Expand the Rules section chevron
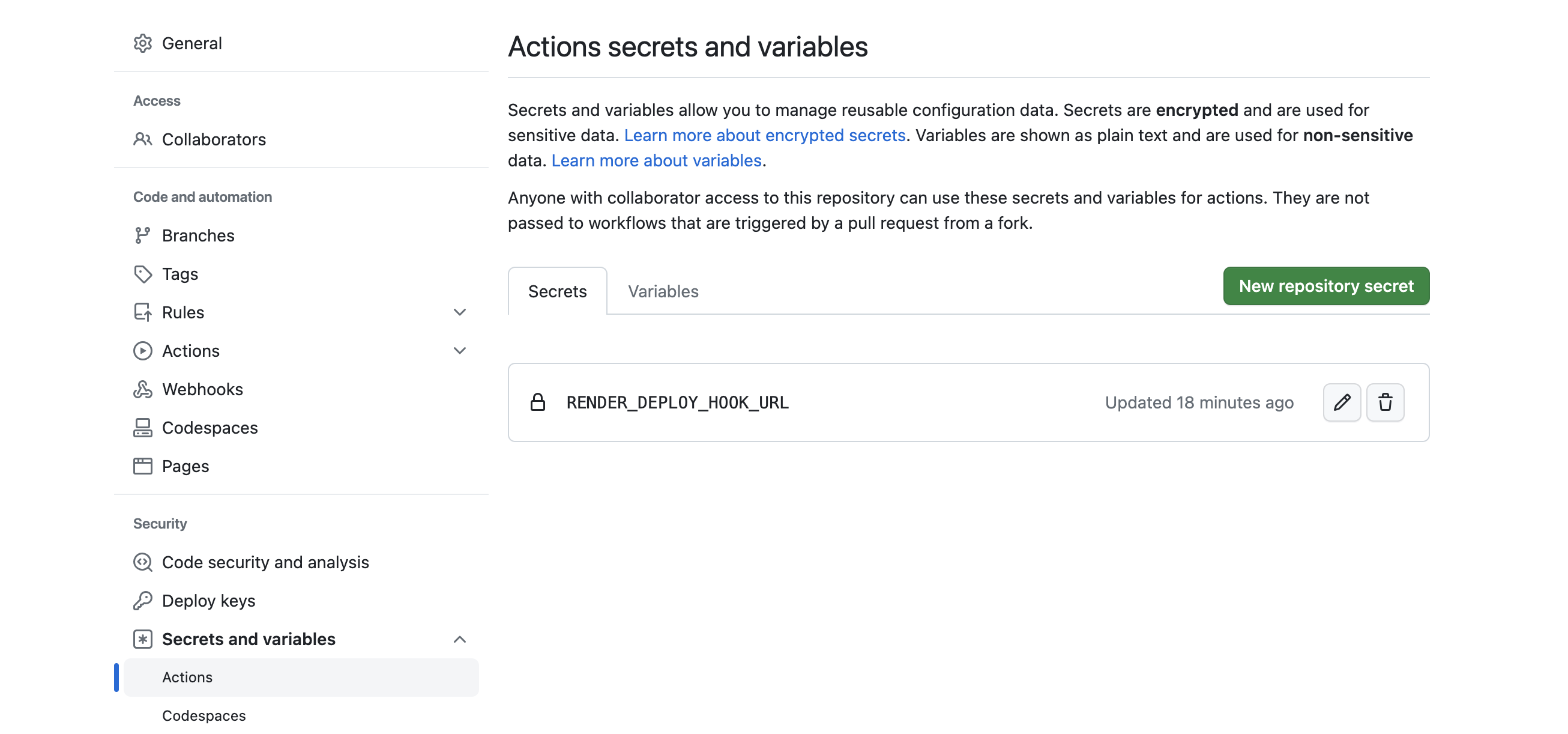Viewport: 1568px width, 734px height. pos(460,312)
